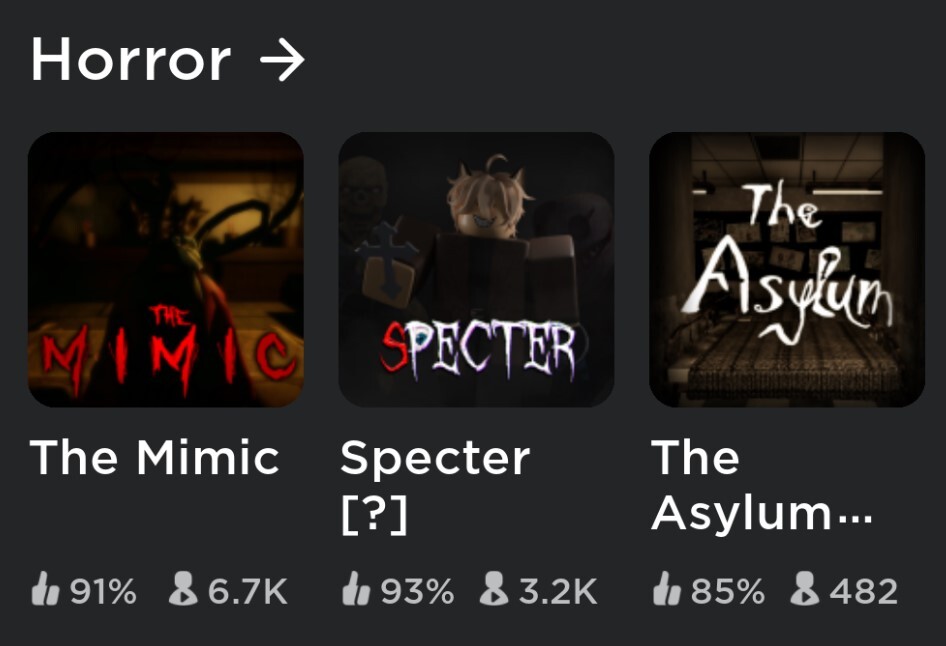Open The Mimic game thumbnail
This screenshot has width=946, height=646.
pyautogui.click(x=166, y=270)
